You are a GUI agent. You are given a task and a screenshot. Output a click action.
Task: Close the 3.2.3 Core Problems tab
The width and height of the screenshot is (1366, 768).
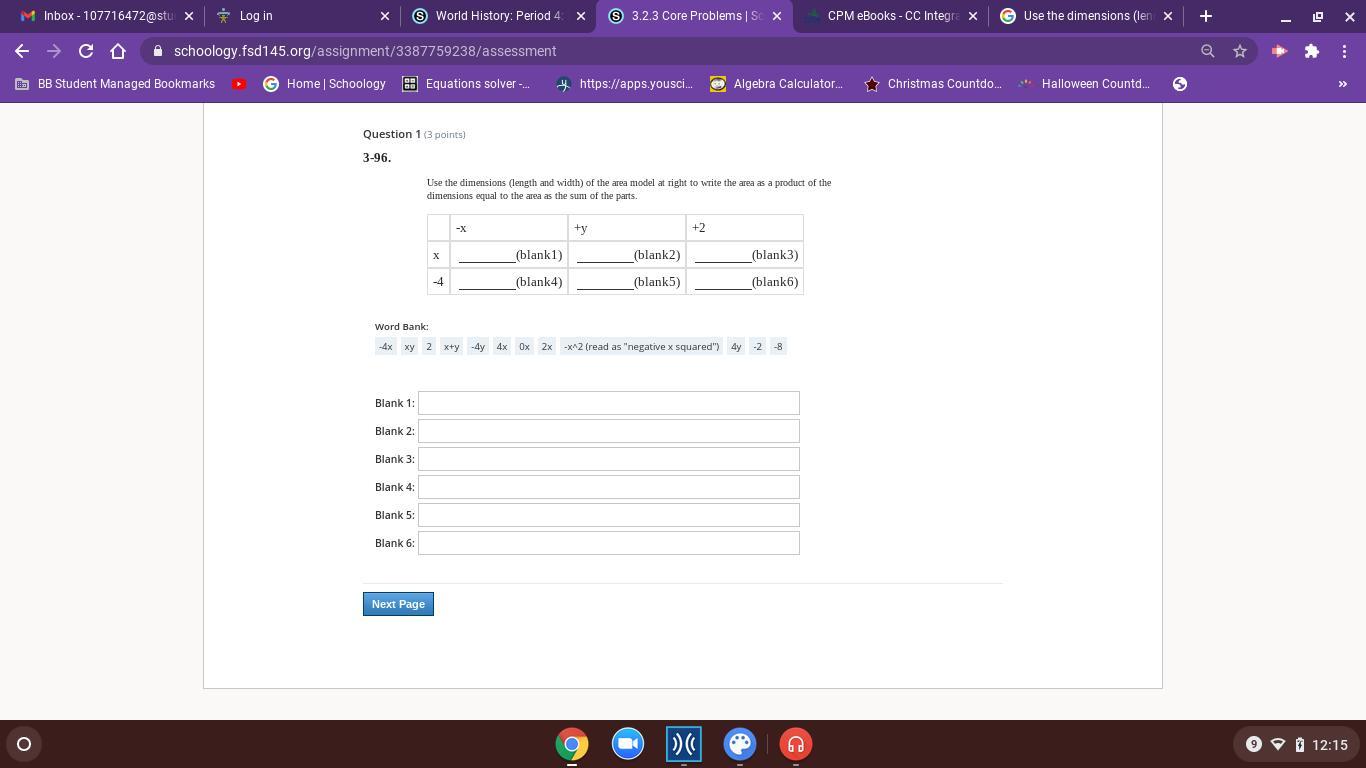coord(777,16)
